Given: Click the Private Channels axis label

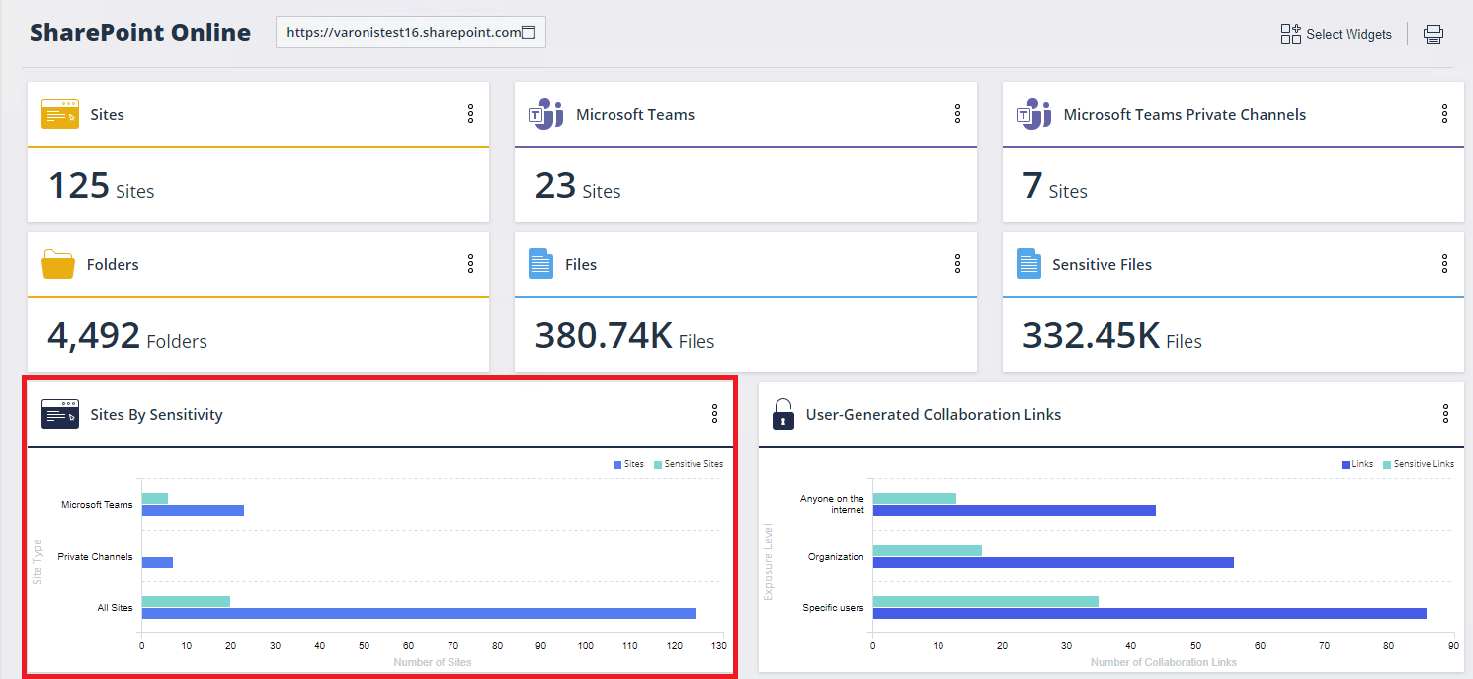Looking at the screenshot, I should click(x=95, y=557).
